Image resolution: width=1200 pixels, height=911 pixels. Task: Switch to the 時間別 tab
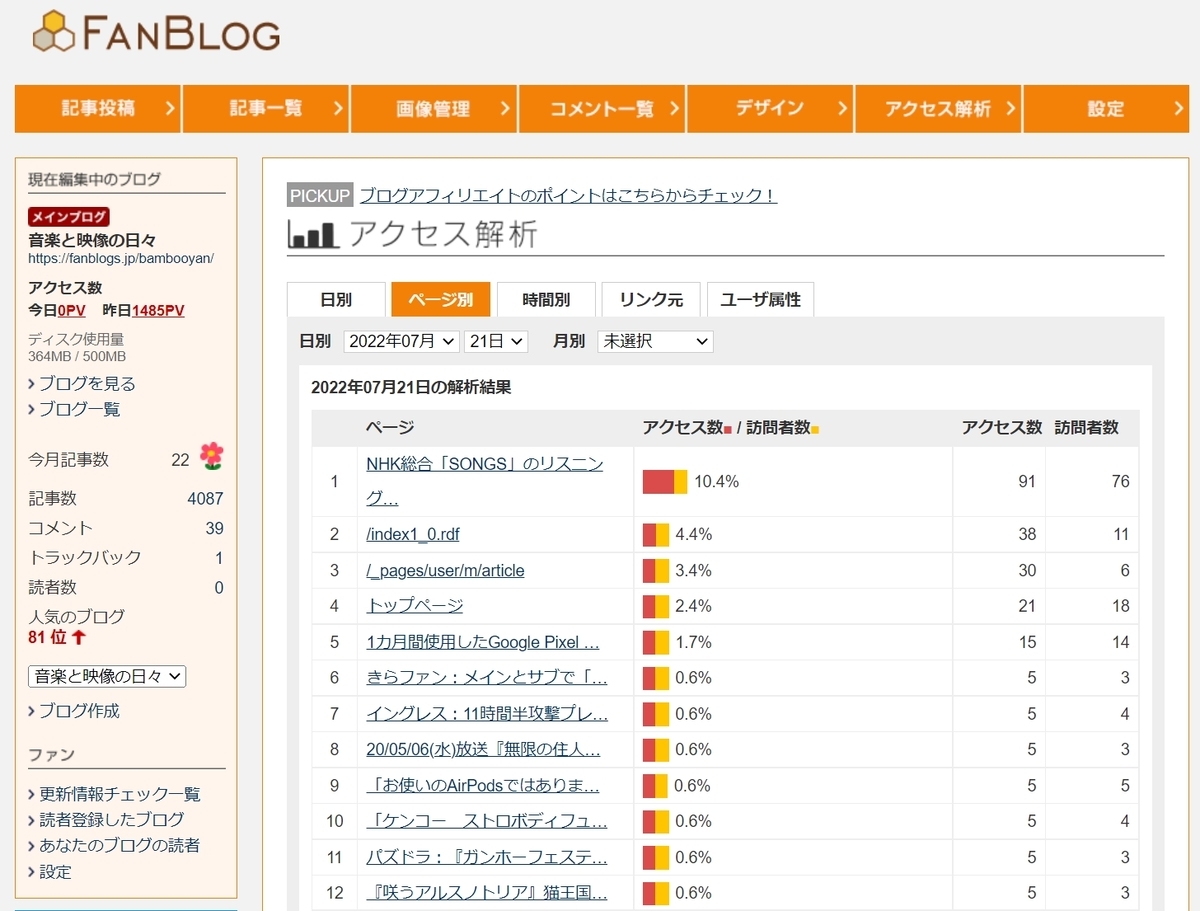pyautogui.click(x=546, y=300)
